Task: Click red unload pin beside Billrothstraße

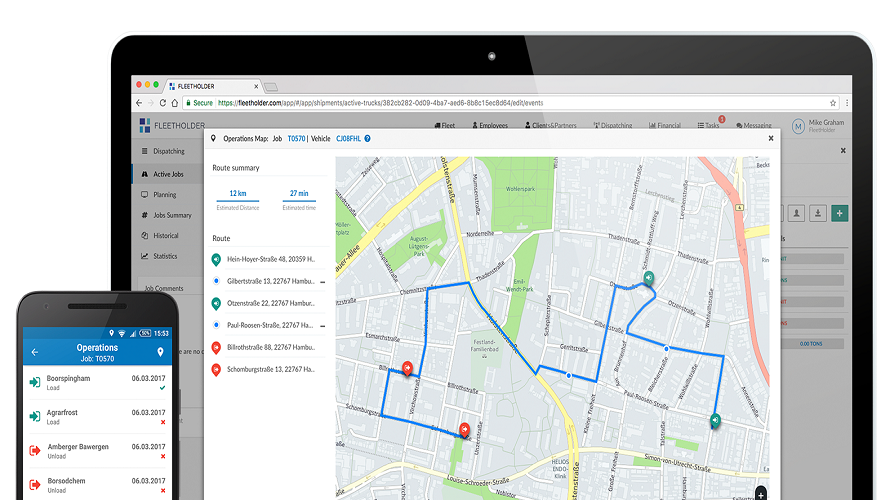Action: [216, 347]
